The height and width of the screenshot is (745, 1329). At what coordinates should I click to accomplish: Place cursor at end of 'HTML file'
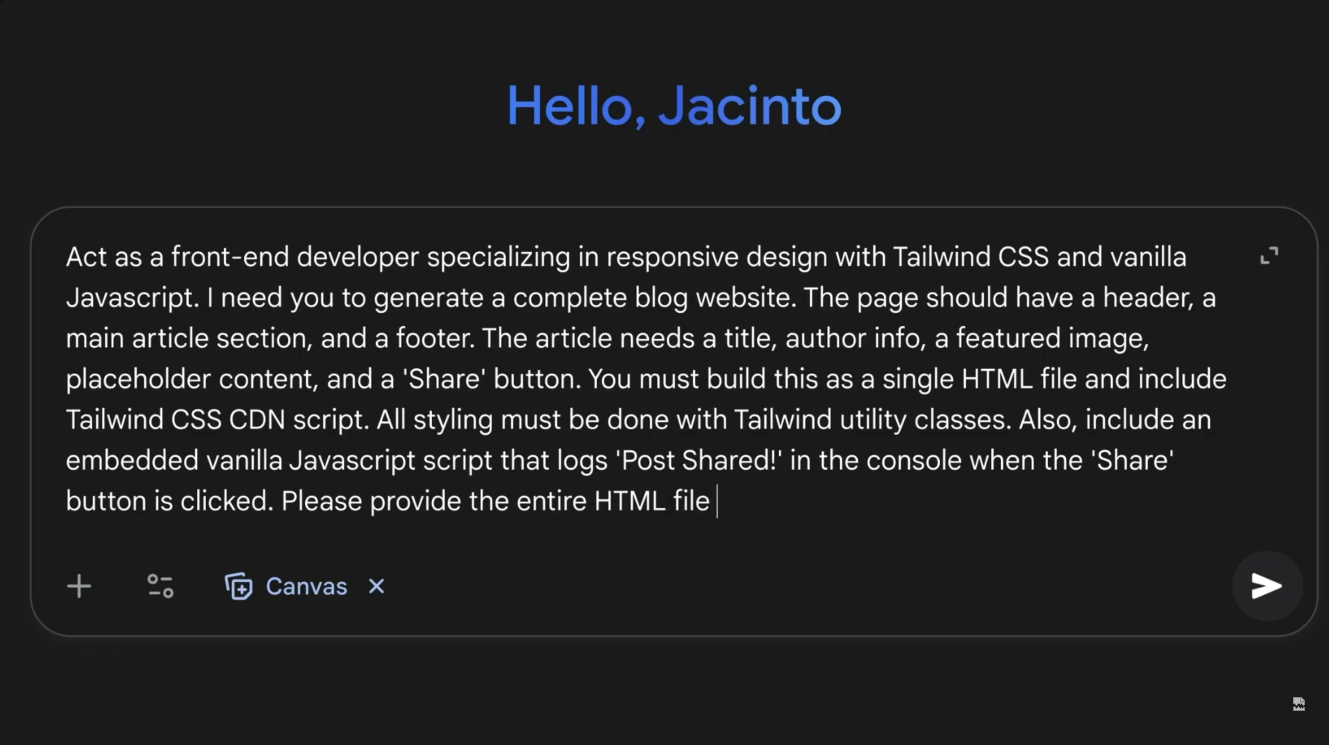pos(712,500)
